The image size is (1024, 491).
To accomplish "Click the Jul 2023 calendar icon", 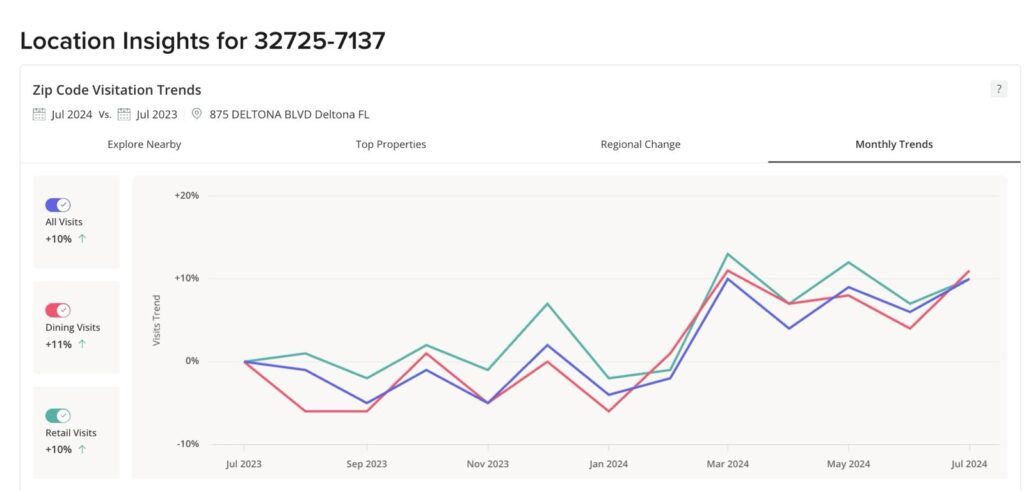I will click(124, 114).
